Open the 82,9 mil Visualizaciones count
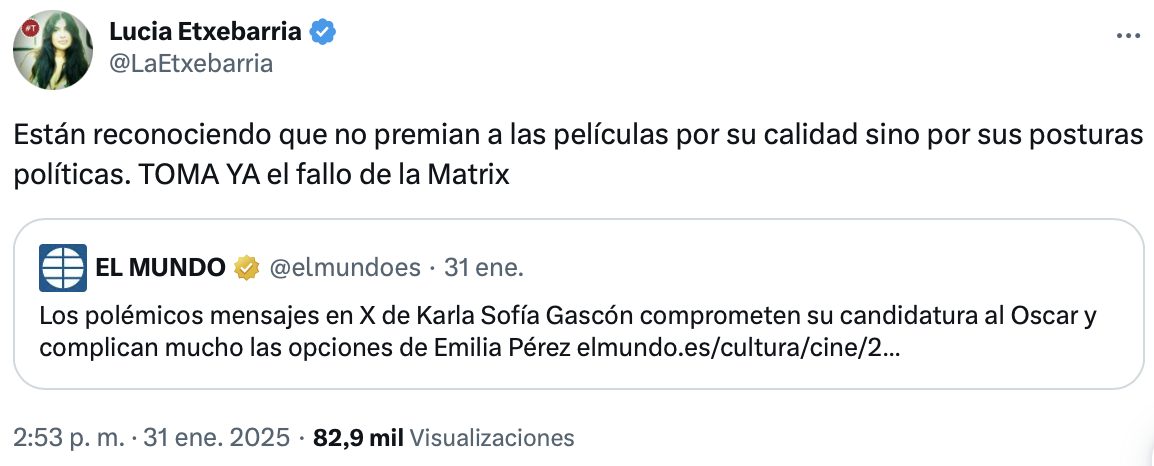 [357, 438]
